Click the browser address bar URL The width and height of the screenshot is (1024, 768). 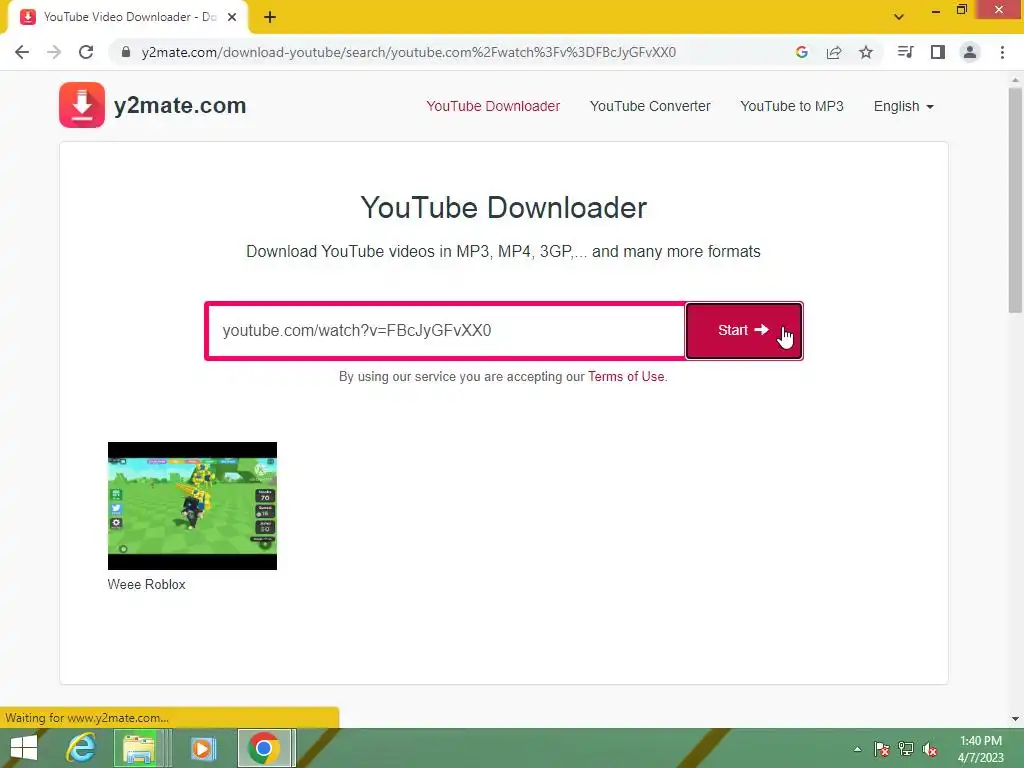(408, 52)
